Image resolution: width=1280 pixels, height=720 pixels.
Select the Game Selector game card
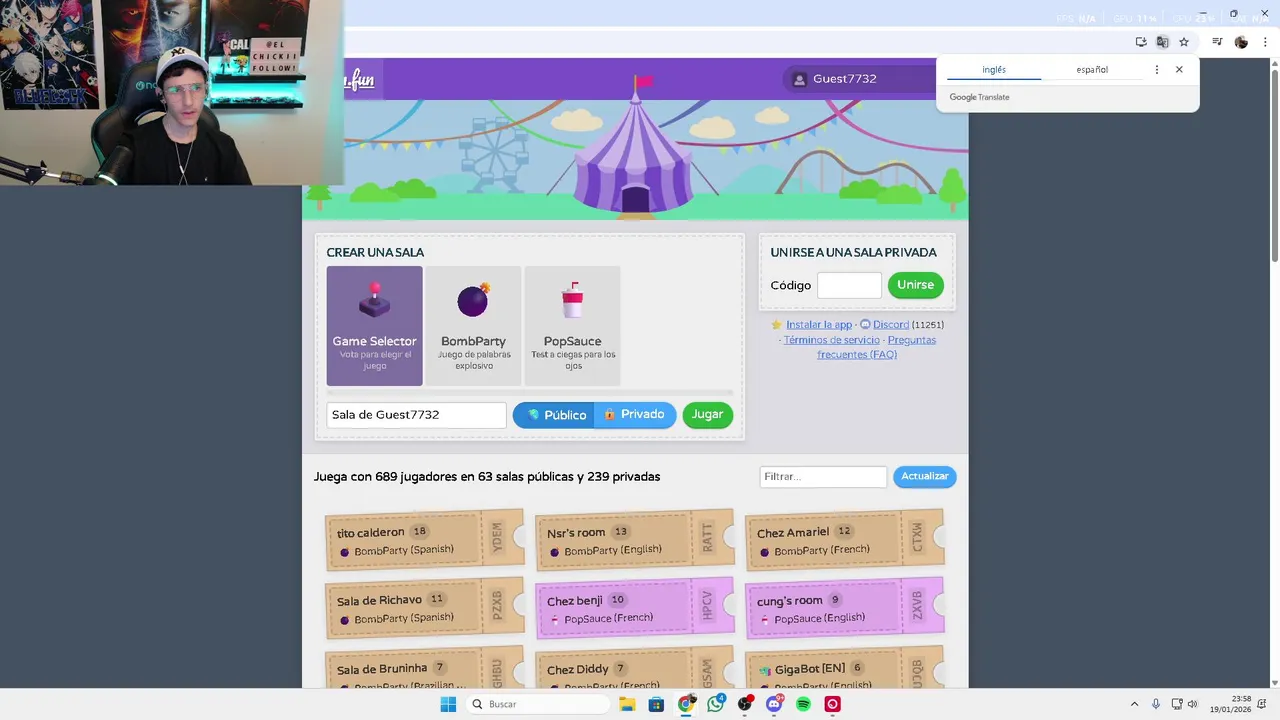click(x=374, y=326)
